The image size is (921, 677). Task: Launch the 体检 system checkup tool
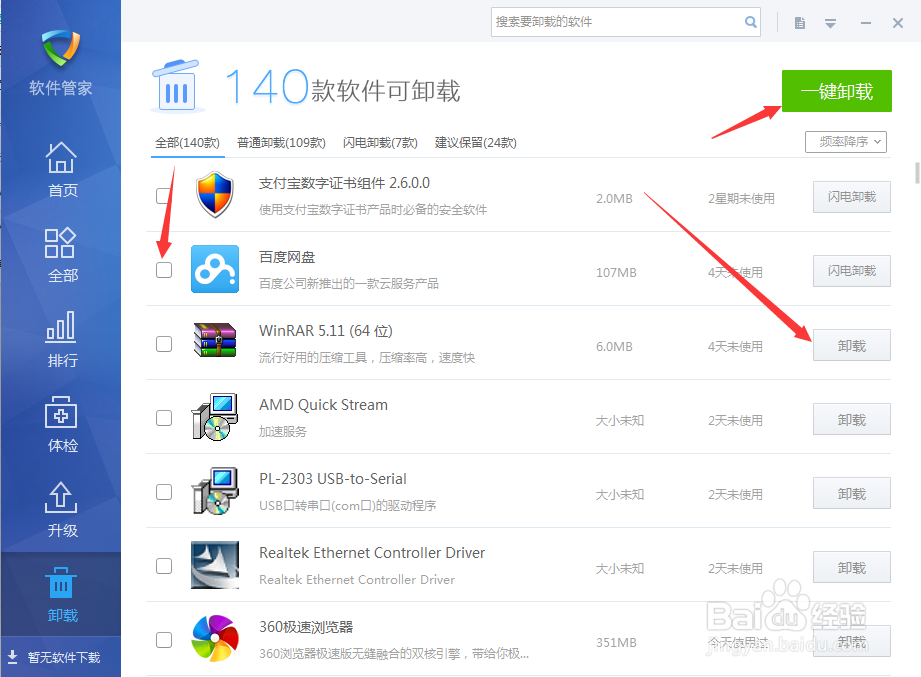pyautogui.click(x=61, y=424)
